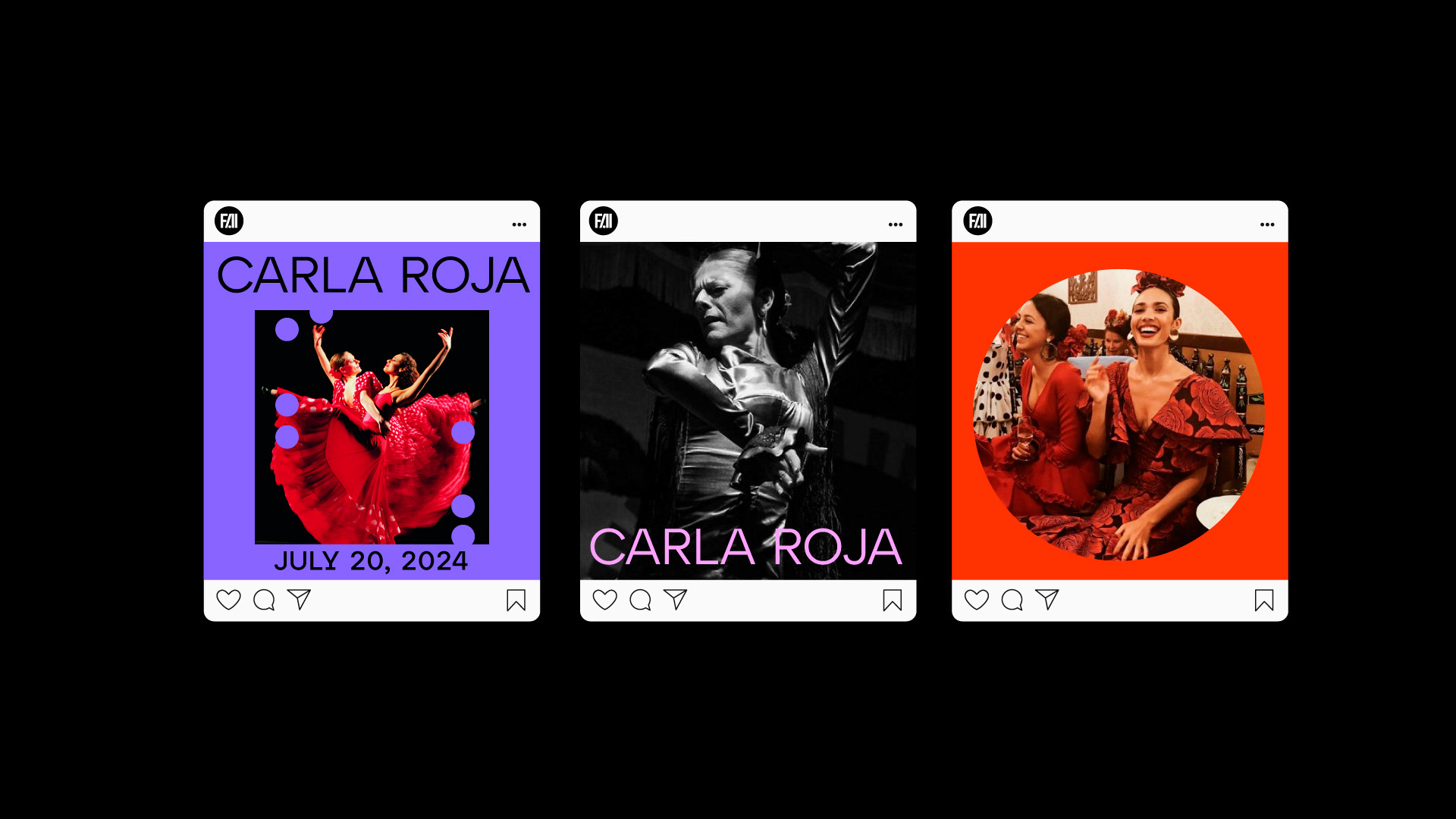Save the black-and-white dancer post with bookmark

pos(893,601)
